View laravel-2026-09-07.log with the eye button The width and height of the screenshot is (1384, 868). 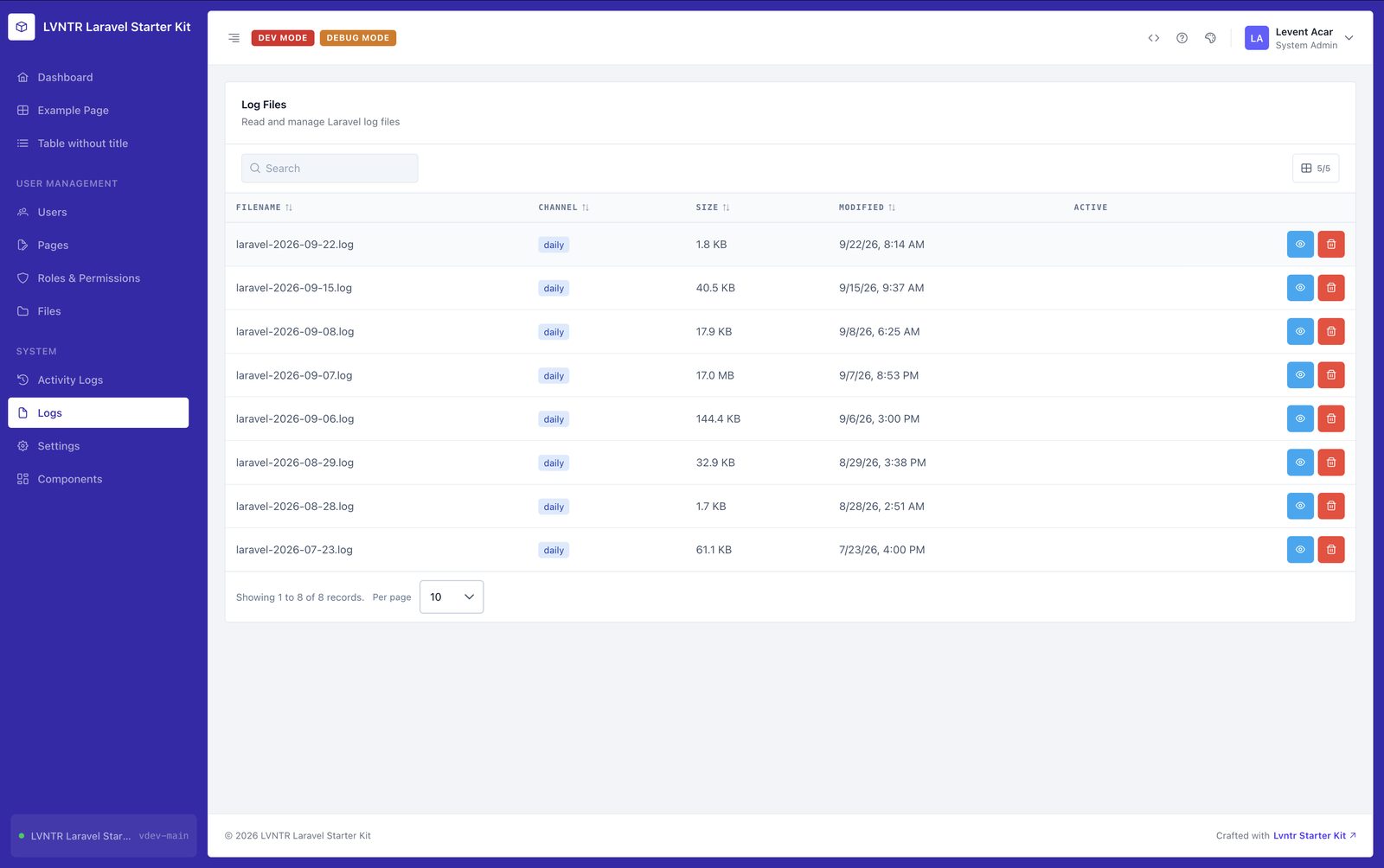1300,375
